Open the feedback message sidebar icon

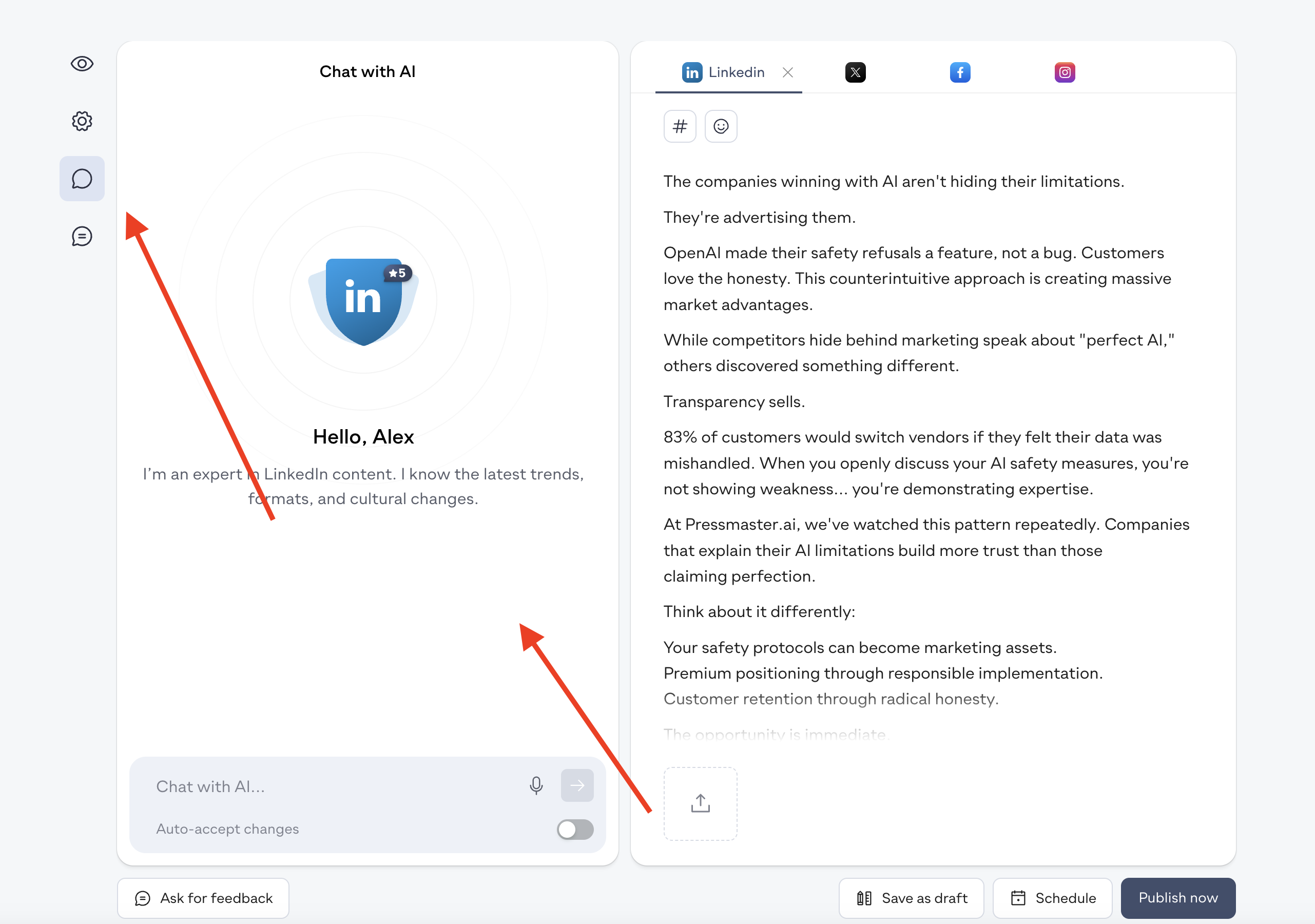point(82,236)
